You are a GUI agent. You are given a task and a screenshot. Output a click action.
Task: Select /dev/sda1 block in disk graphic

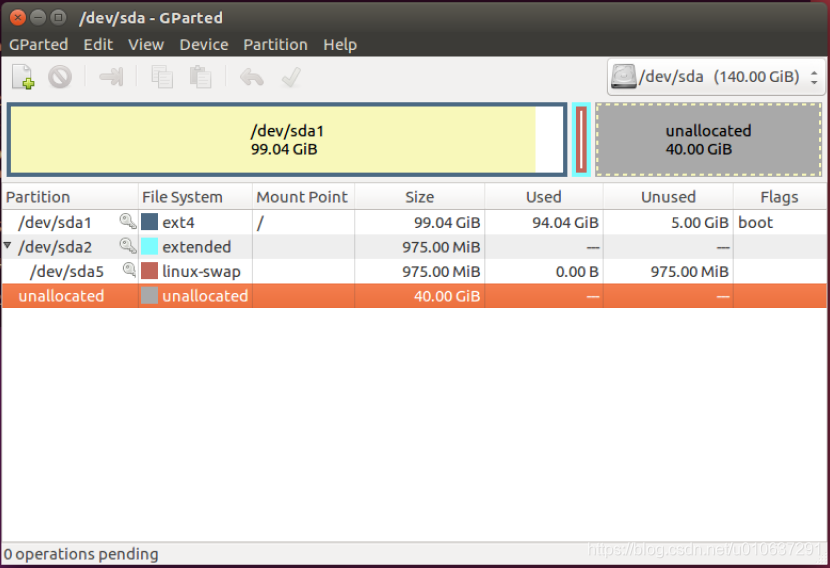pyautogui.click(x=287, y=140)
